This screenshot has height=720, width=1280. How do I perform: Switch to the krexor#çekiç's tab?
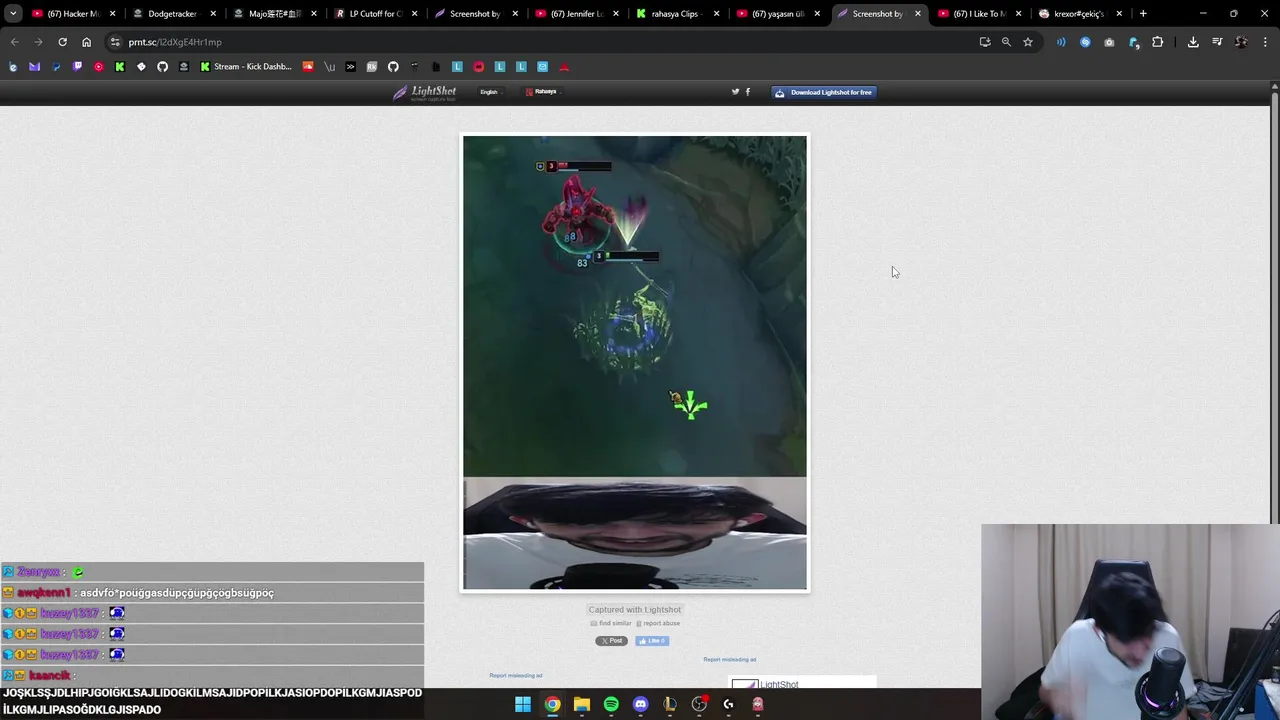(x=1080, y=14)
